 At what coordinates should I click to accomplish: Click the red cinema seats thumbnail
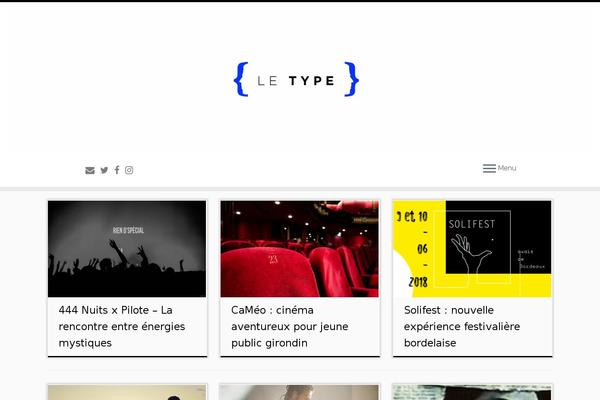tap(300, 249)
